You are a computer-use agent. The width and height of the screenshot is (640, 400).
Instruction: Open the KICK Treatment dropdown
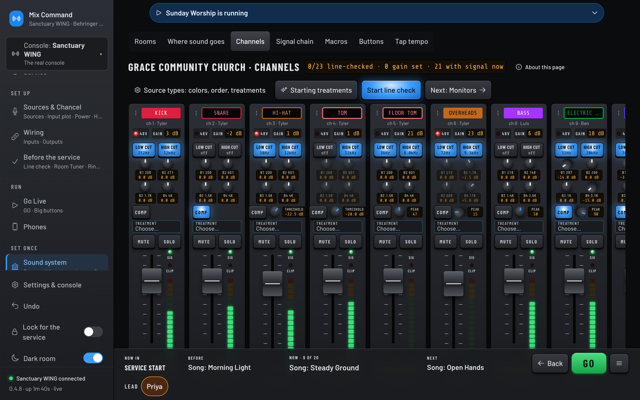coord(157,227)
